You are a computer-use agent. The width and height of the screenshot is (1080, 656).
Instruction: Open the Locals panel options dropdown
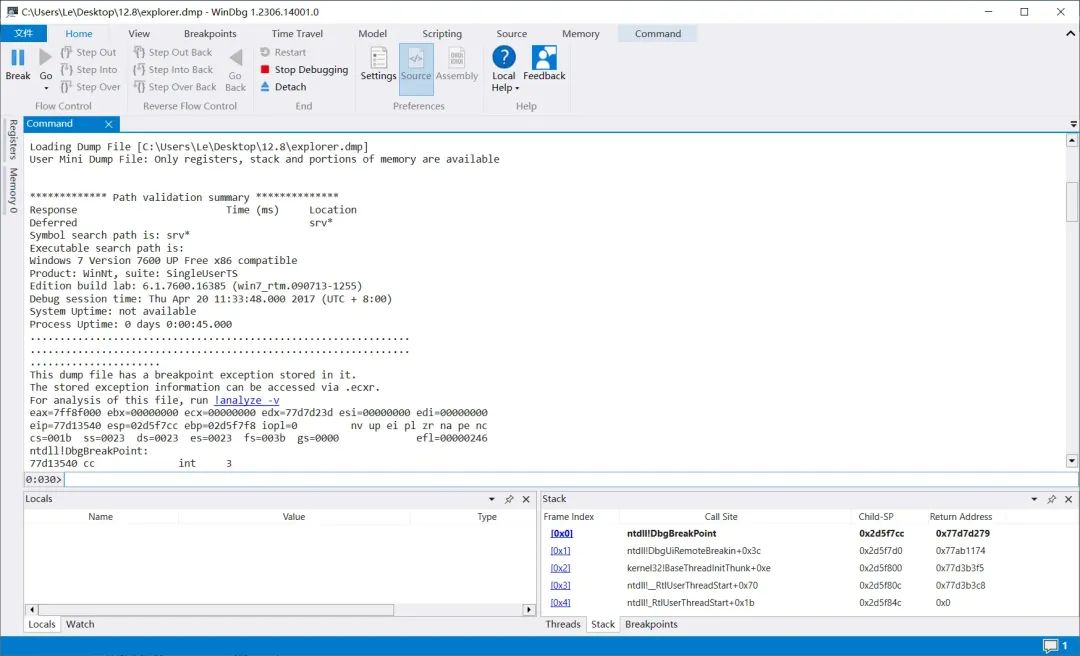pyautogui.click(x=491, y=499)
